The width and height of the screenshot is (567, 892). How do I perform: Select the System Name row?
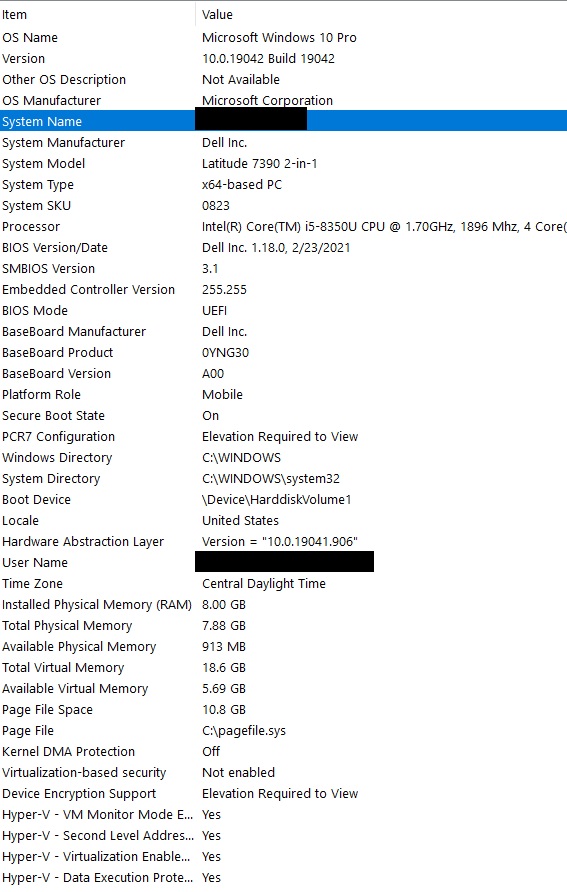point(283,121)
